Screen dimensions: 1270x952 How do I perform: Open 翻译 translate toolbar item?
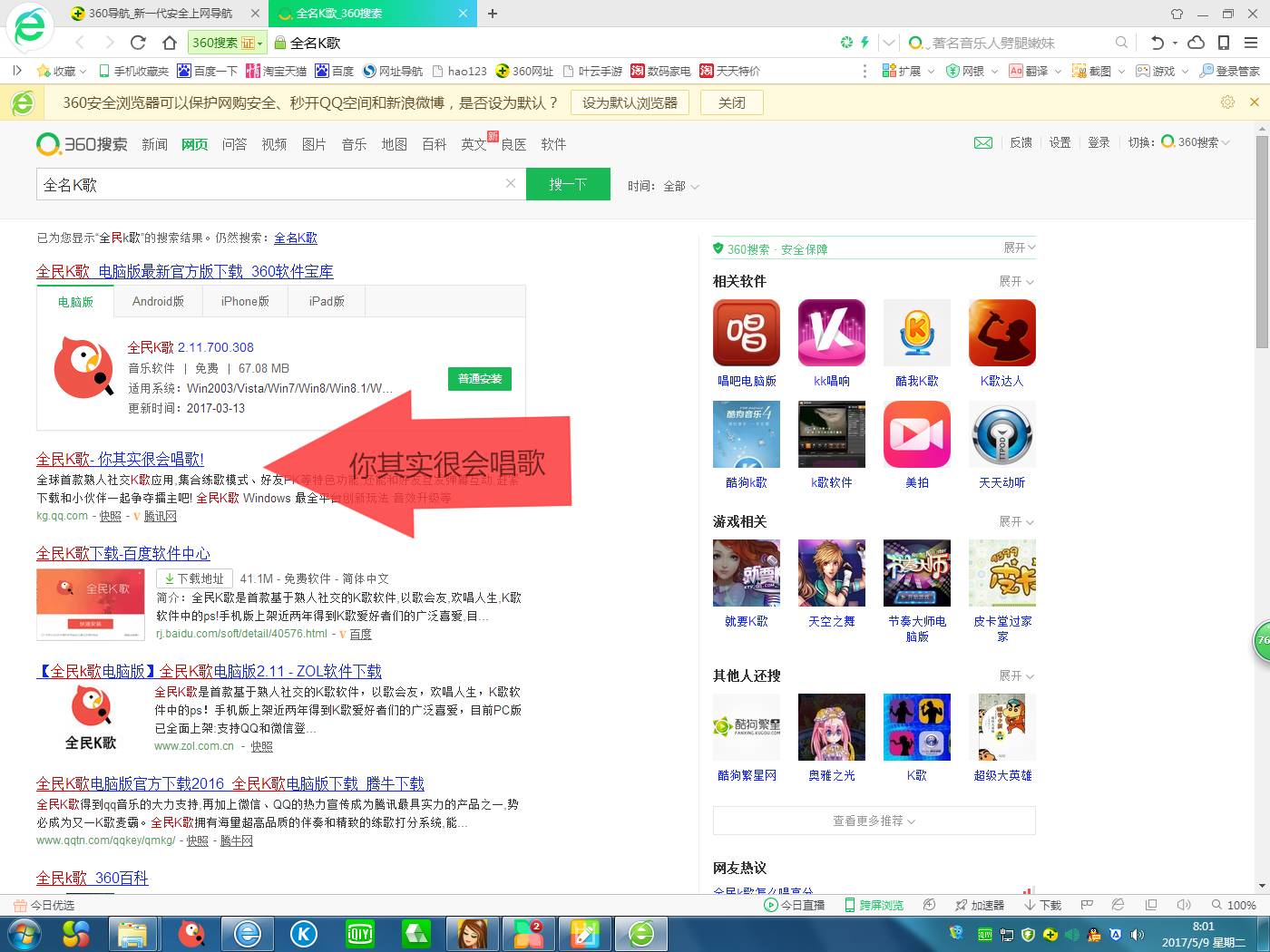(x=1034, y=71)
